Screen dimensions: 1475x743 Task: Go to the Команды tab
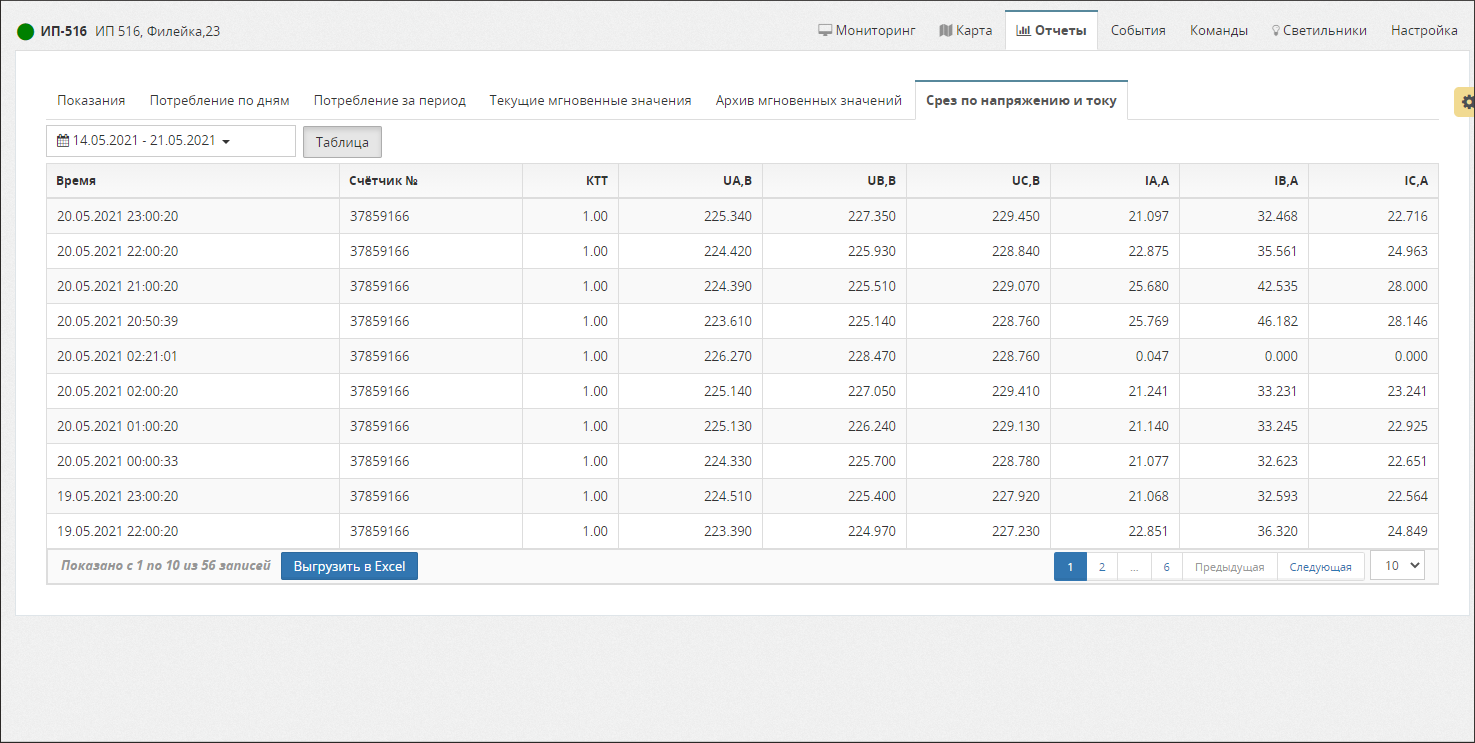pyautogui.click(x=1218, y=30)
